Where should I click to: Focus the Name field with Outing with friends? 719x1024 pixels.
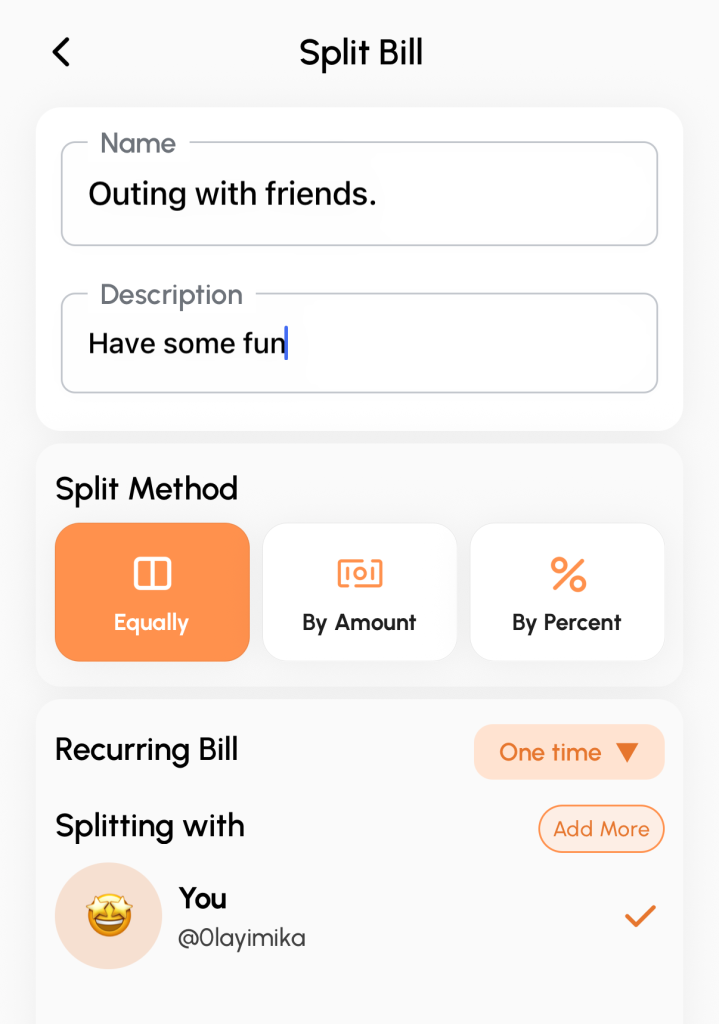click(359, 194)
